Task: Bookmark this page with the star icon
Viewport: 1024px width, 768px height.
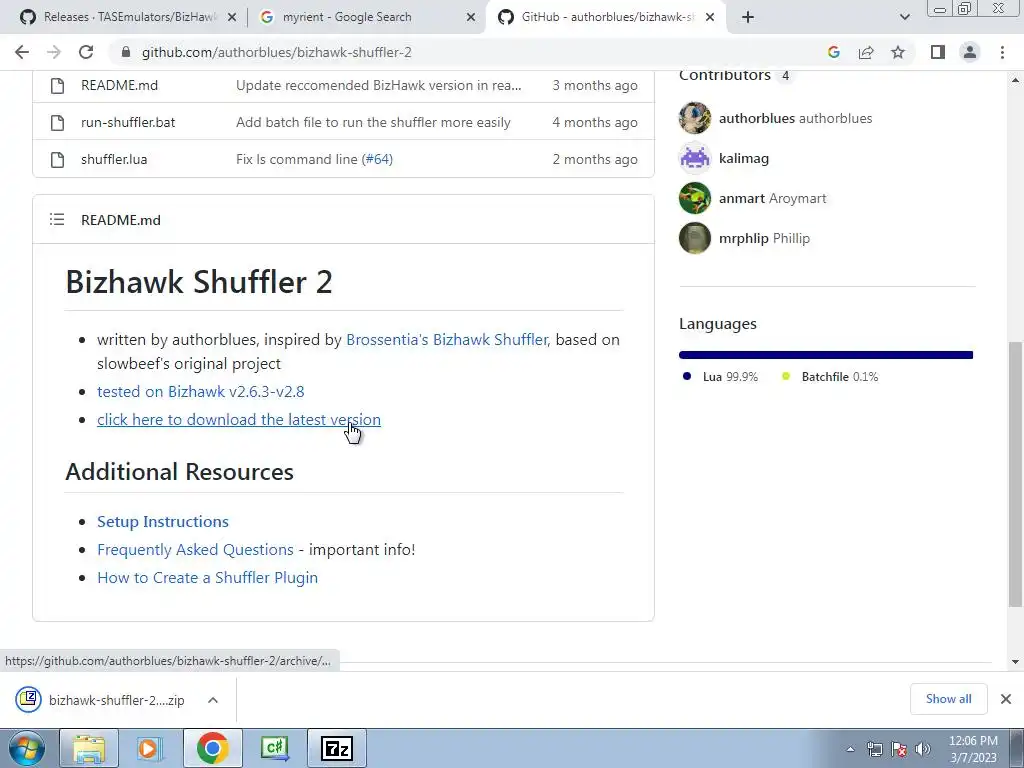Action: tap(898, 52)
